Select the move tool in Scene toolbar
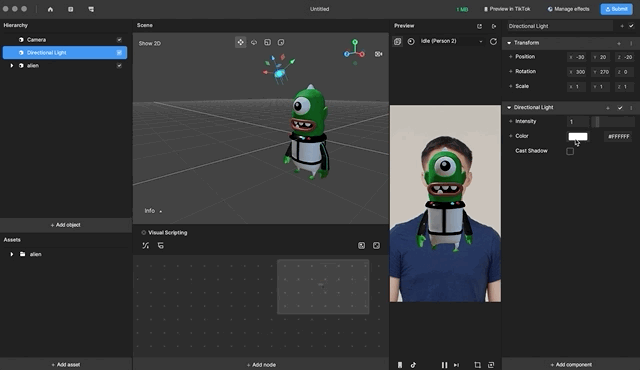 tap(240, 42)
